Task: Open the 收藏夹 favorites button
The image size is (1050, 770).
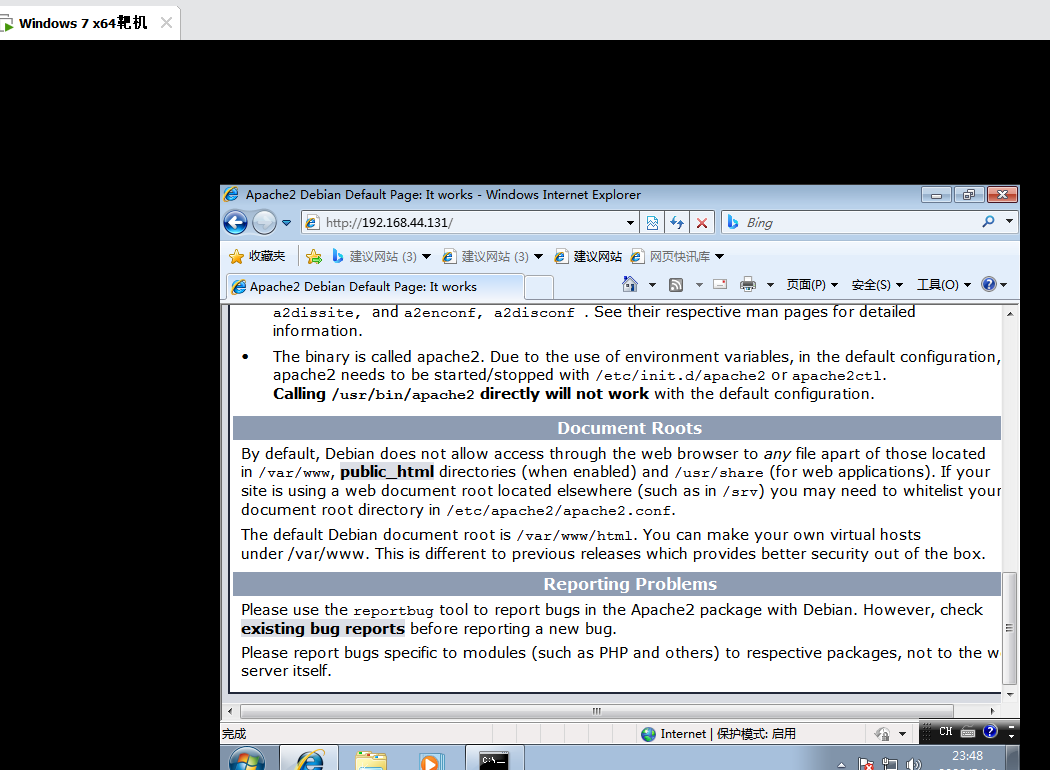Action: click(257, 256)
